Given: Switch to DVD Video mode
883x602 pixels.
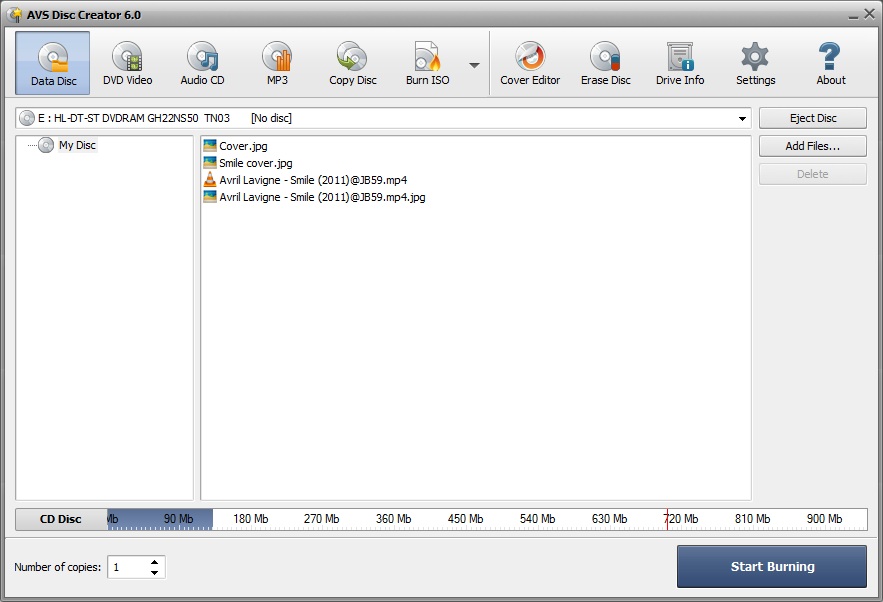Looking at the screenshot, I should tap(127, 62).
